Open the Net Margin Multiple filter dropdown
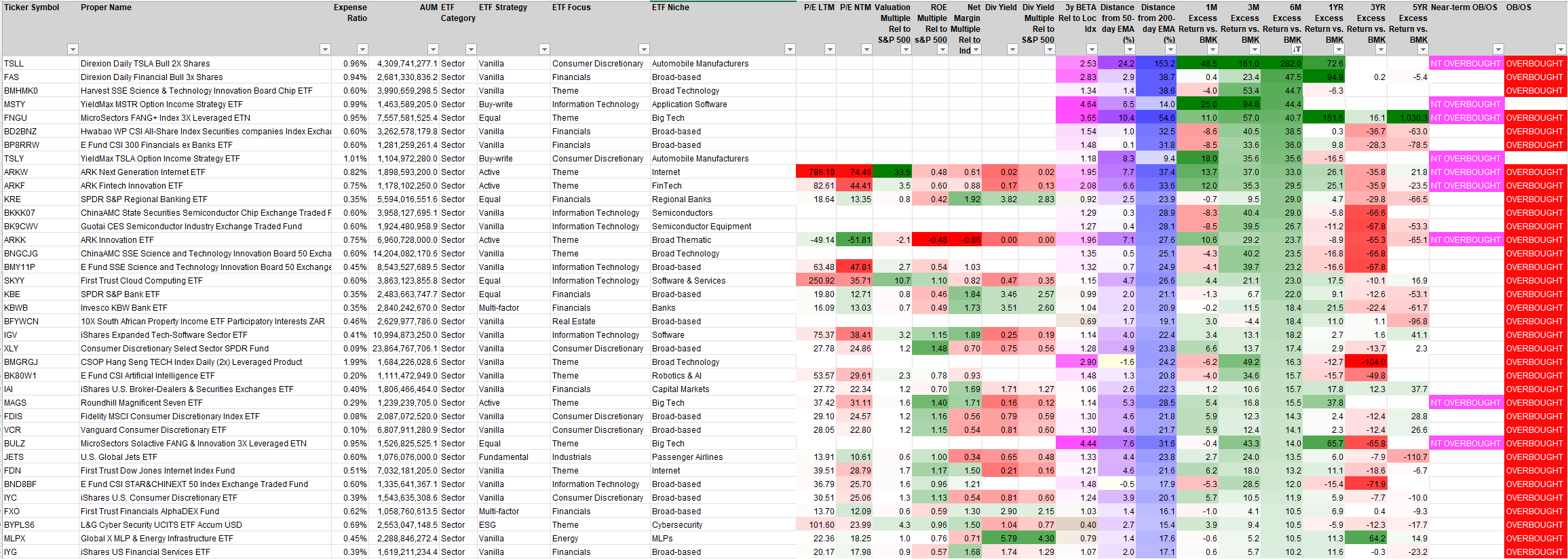1568x559 pixels. click(x=976, y=50)
